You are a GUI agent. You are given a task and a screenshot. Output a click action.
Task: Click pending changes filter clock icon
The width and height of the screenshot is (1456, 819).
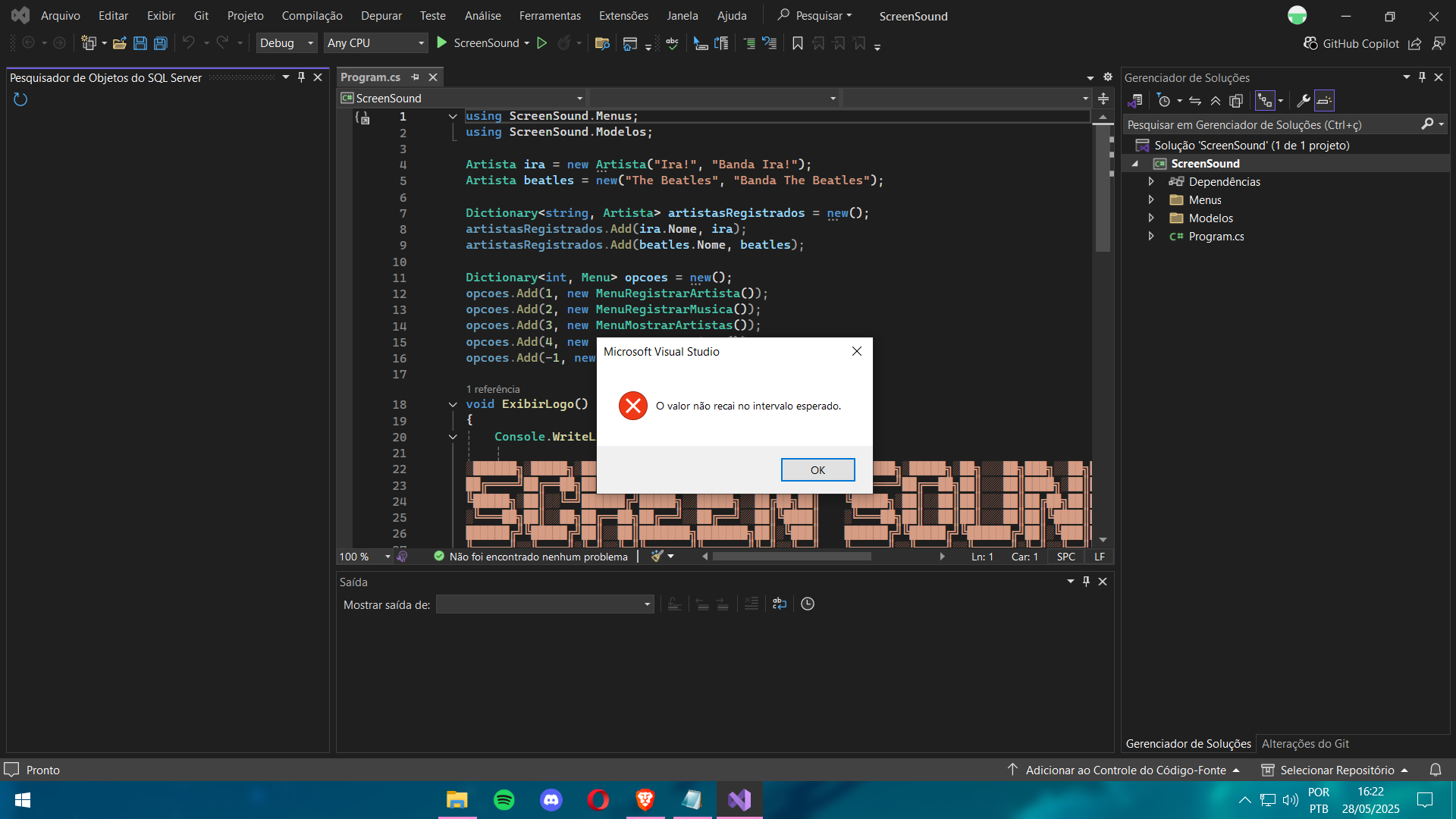point(1164,101)
